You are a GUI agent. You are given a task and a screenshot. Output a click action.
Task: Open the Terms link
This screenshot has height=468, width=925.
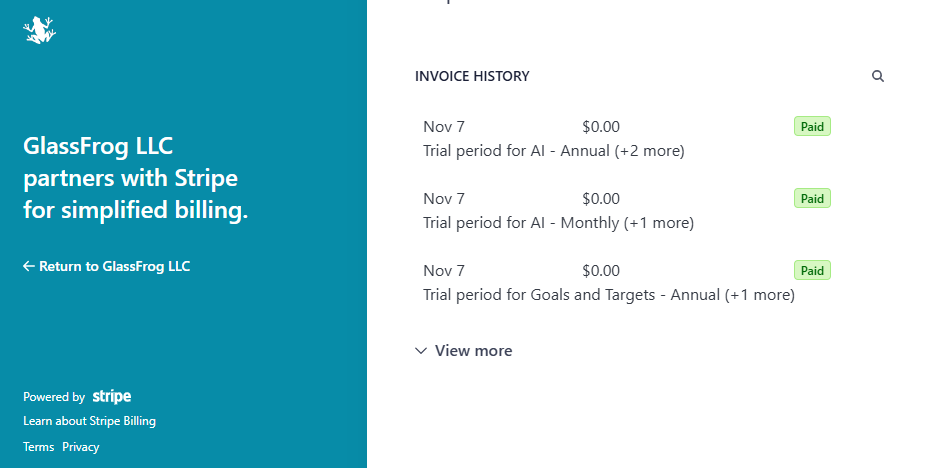[x=38, y=447]
